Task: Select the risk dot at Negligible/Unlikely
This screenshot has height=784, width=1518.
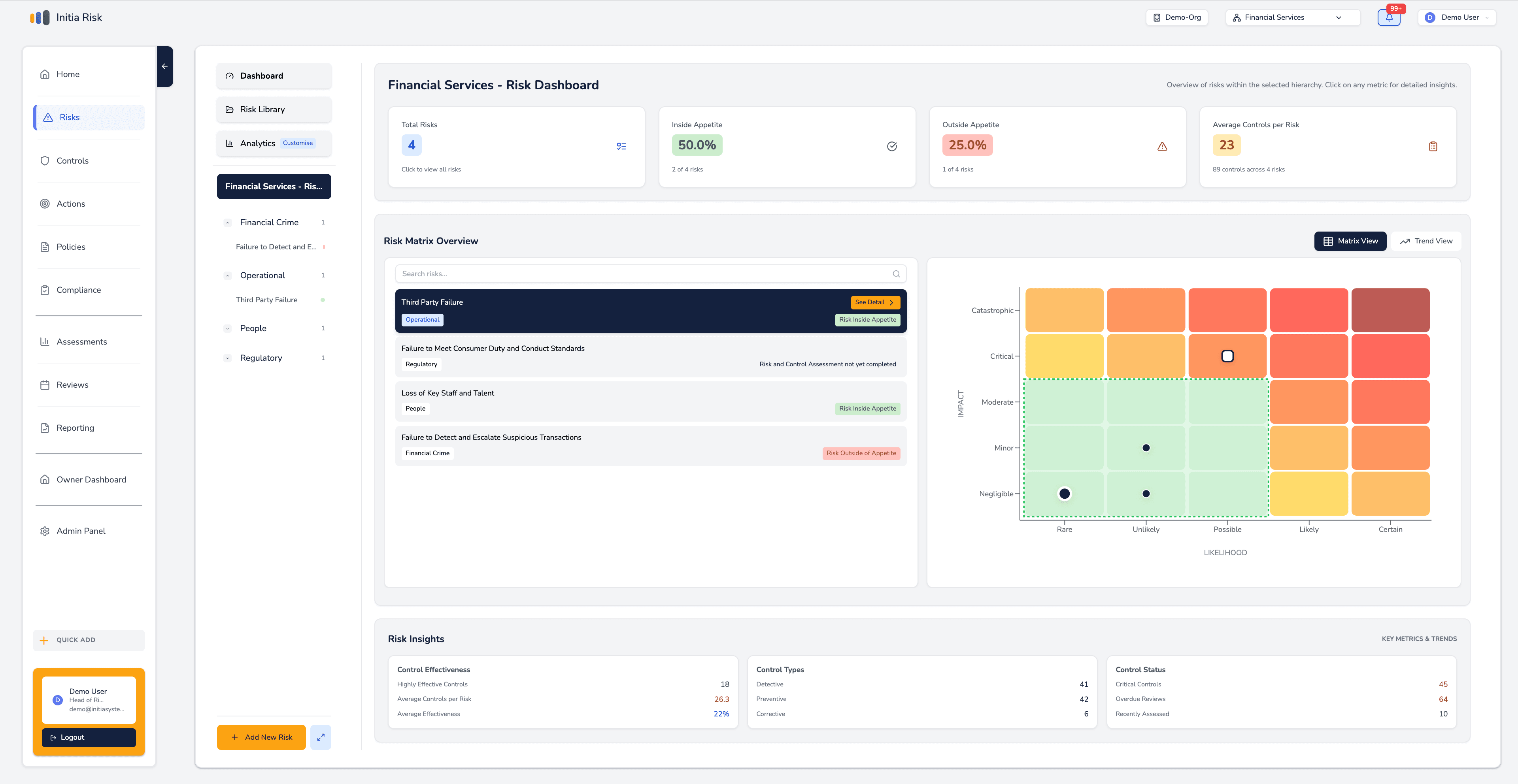Action: (1146, 494)
